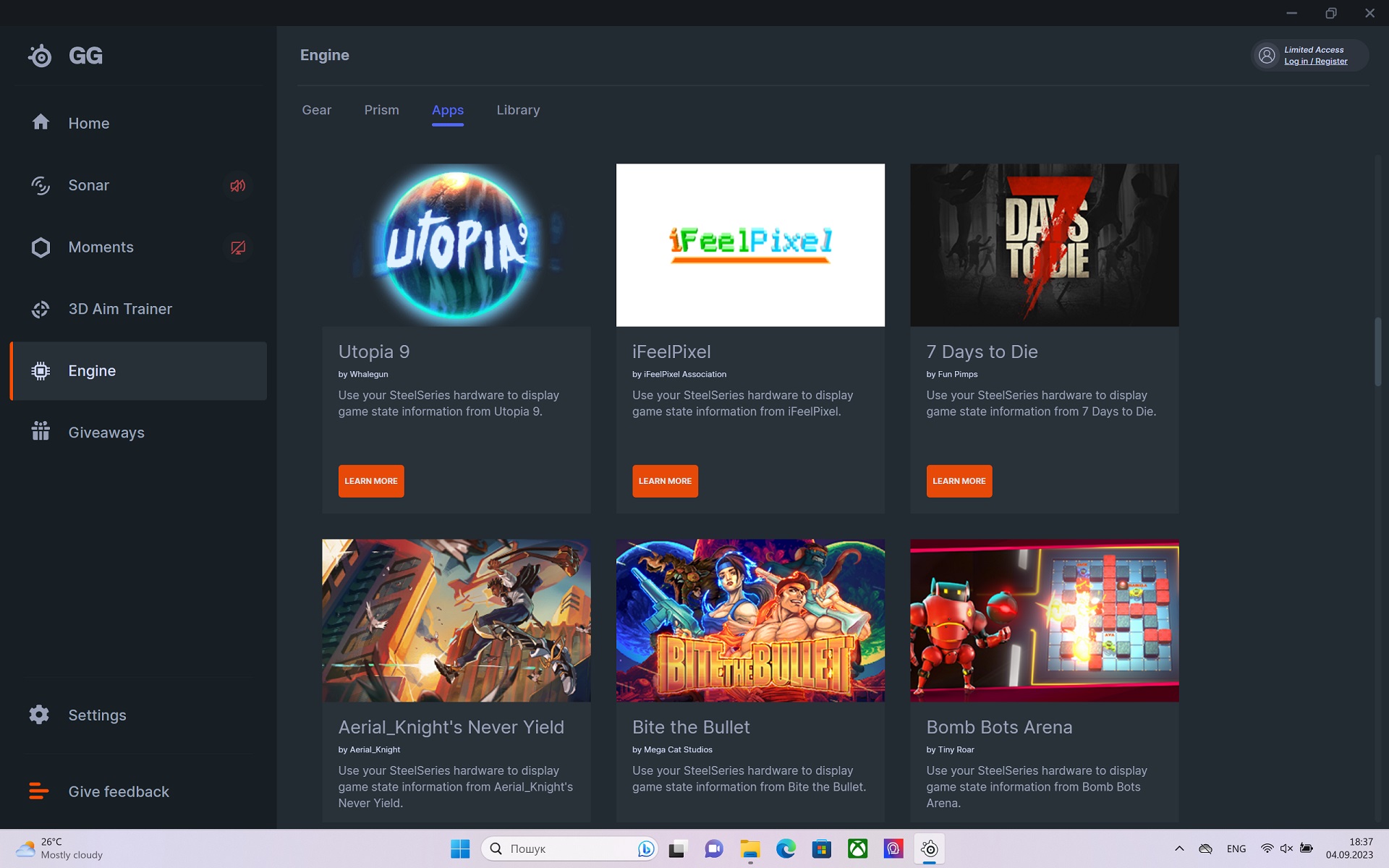The image size is (1389, 868).
Task: Click the Log in / Register link
Action: click(1315, 61)
